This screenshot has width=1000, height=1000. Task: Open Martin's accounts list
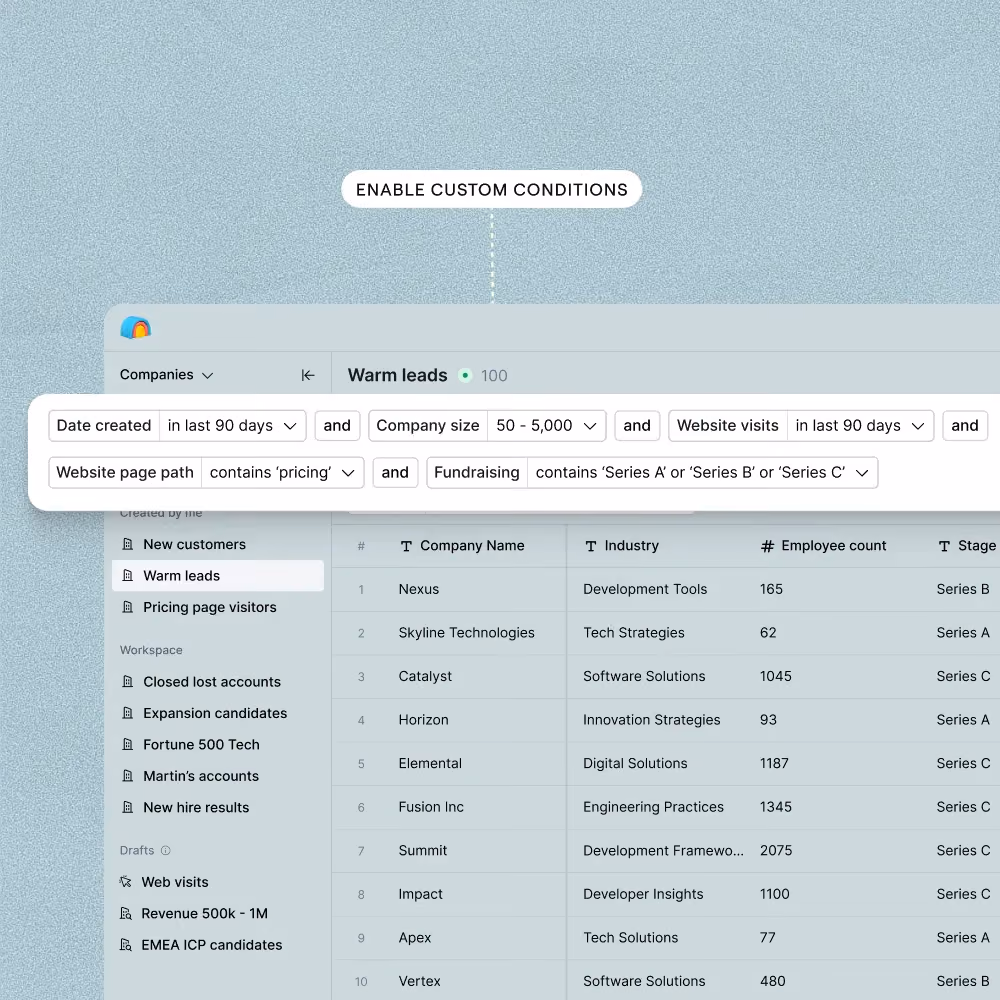pyautogui.click(x=217, y=776)
